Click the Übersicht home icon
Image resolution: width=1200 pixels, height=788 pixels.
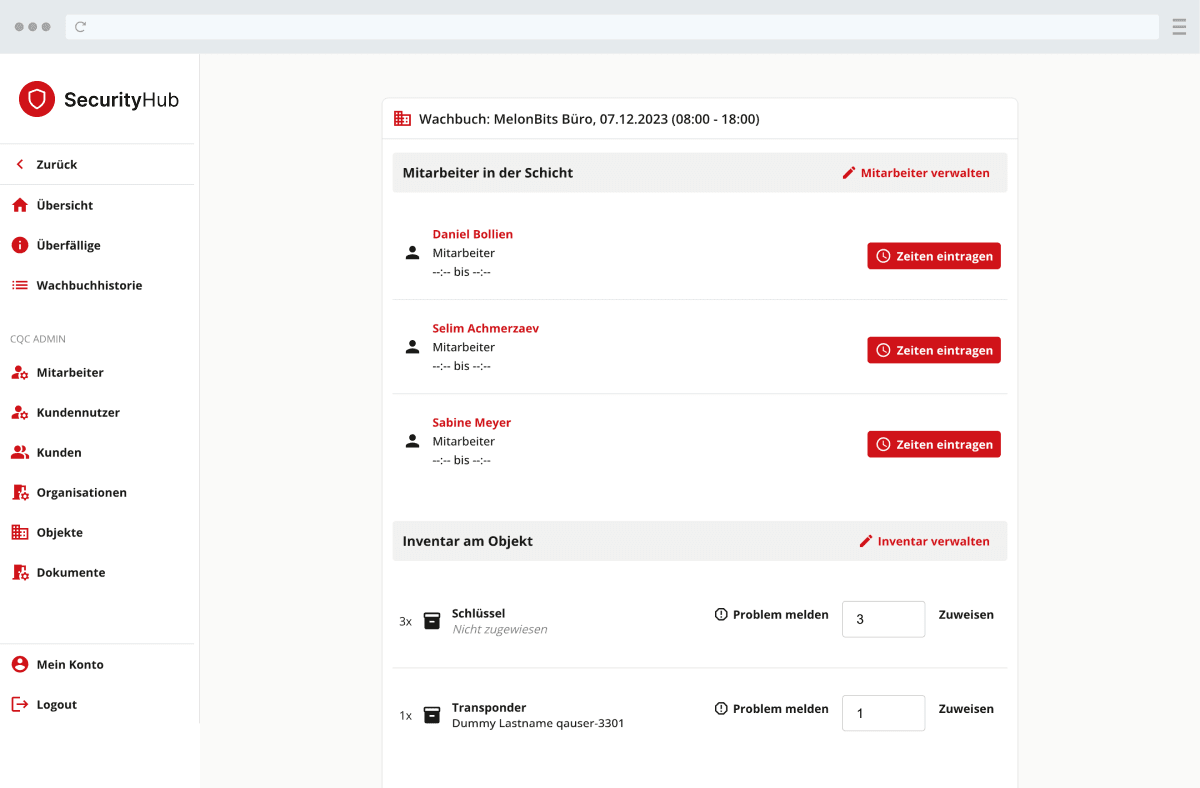point(20,205)
